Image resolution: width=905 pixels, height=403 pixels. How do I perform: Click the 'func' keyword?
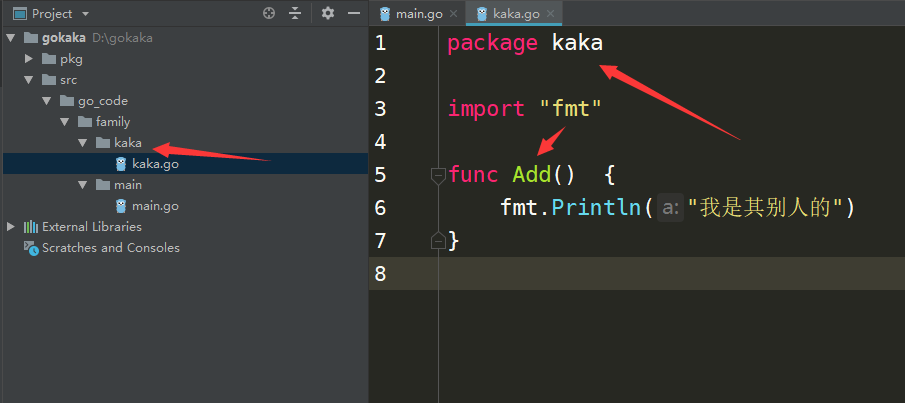473,174
